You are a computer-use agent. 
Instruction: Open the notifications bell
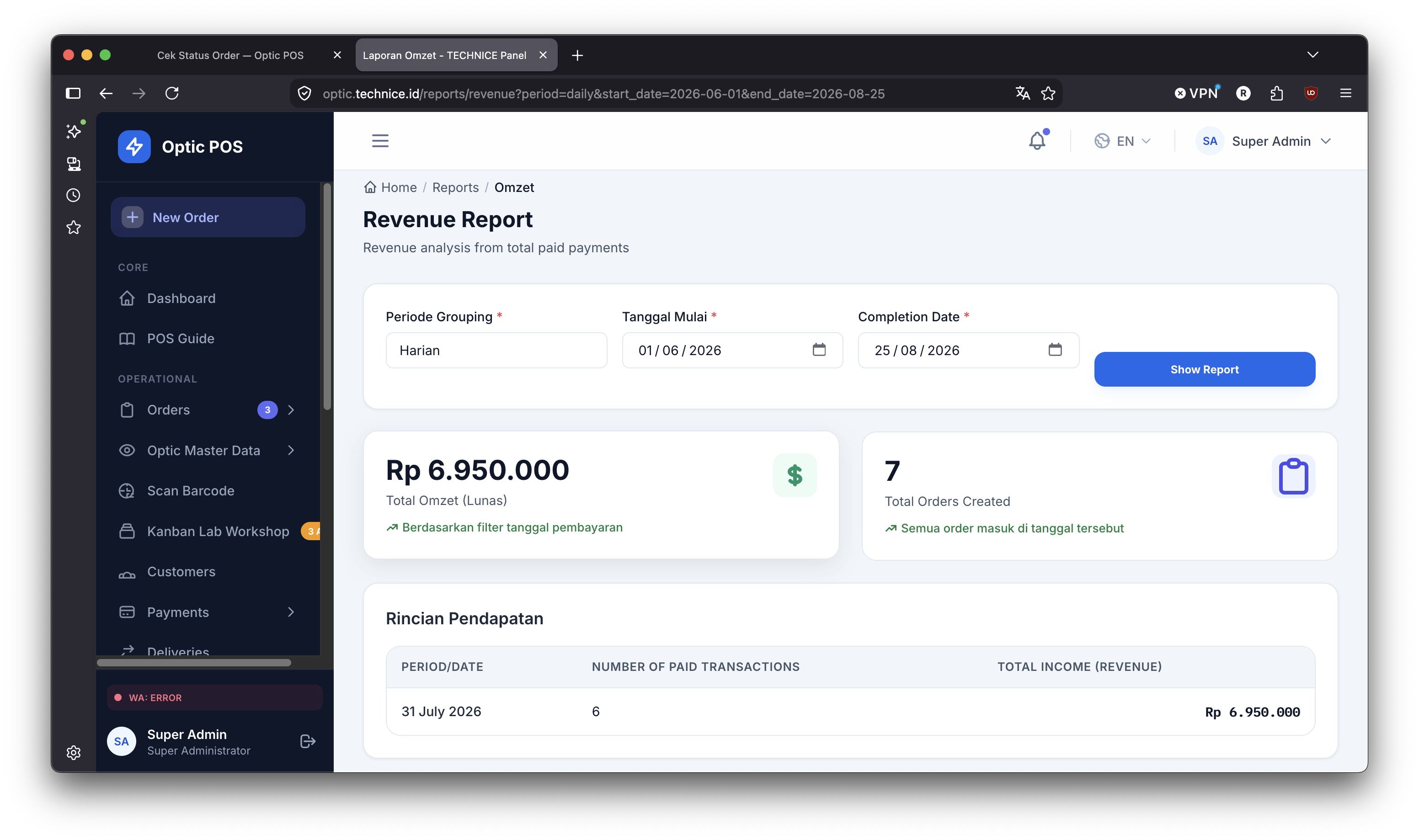tap(1037, 140)
